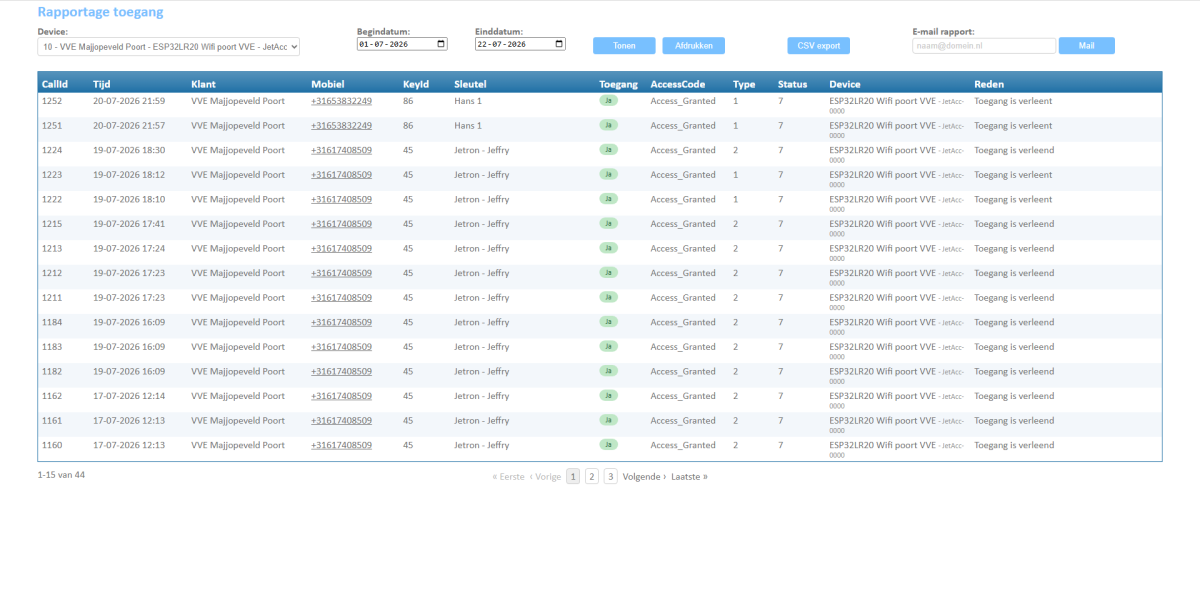Open mobile number link in row 1160
Image resolution: width=1200 pixels, height=590 pixels.
coord(341,445)
